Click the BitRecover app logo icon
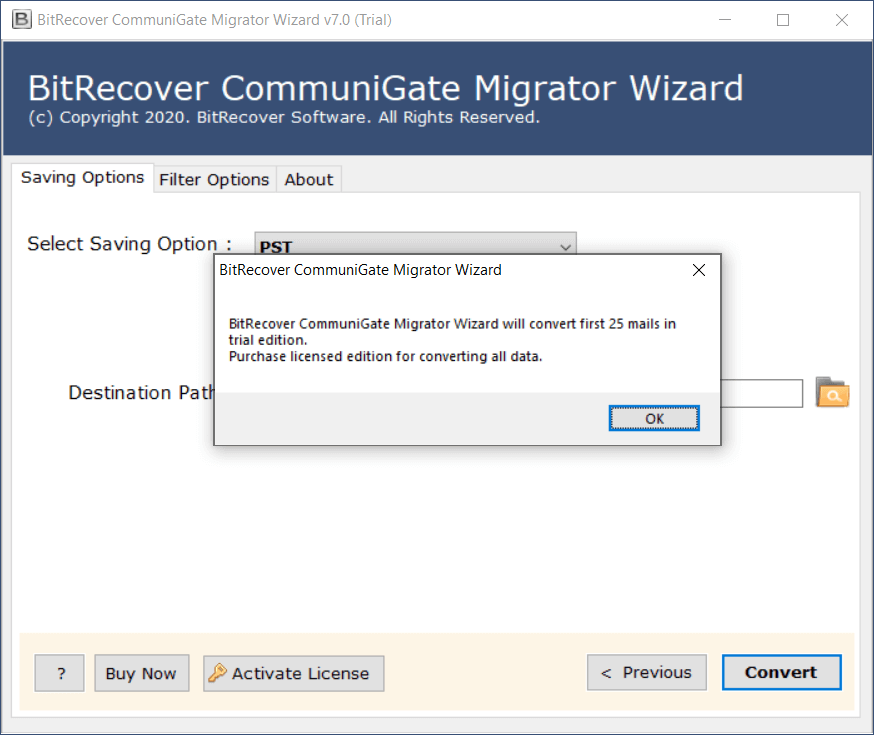 [22, 20]
